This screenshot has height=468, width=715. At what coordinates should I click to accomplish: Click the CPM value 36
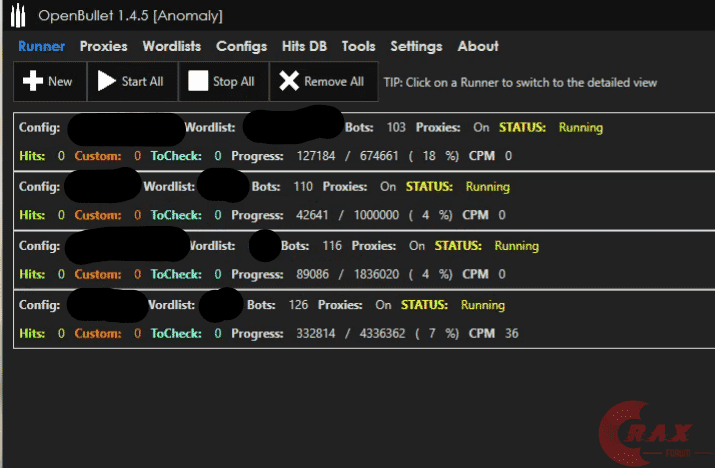pos(512,333)
